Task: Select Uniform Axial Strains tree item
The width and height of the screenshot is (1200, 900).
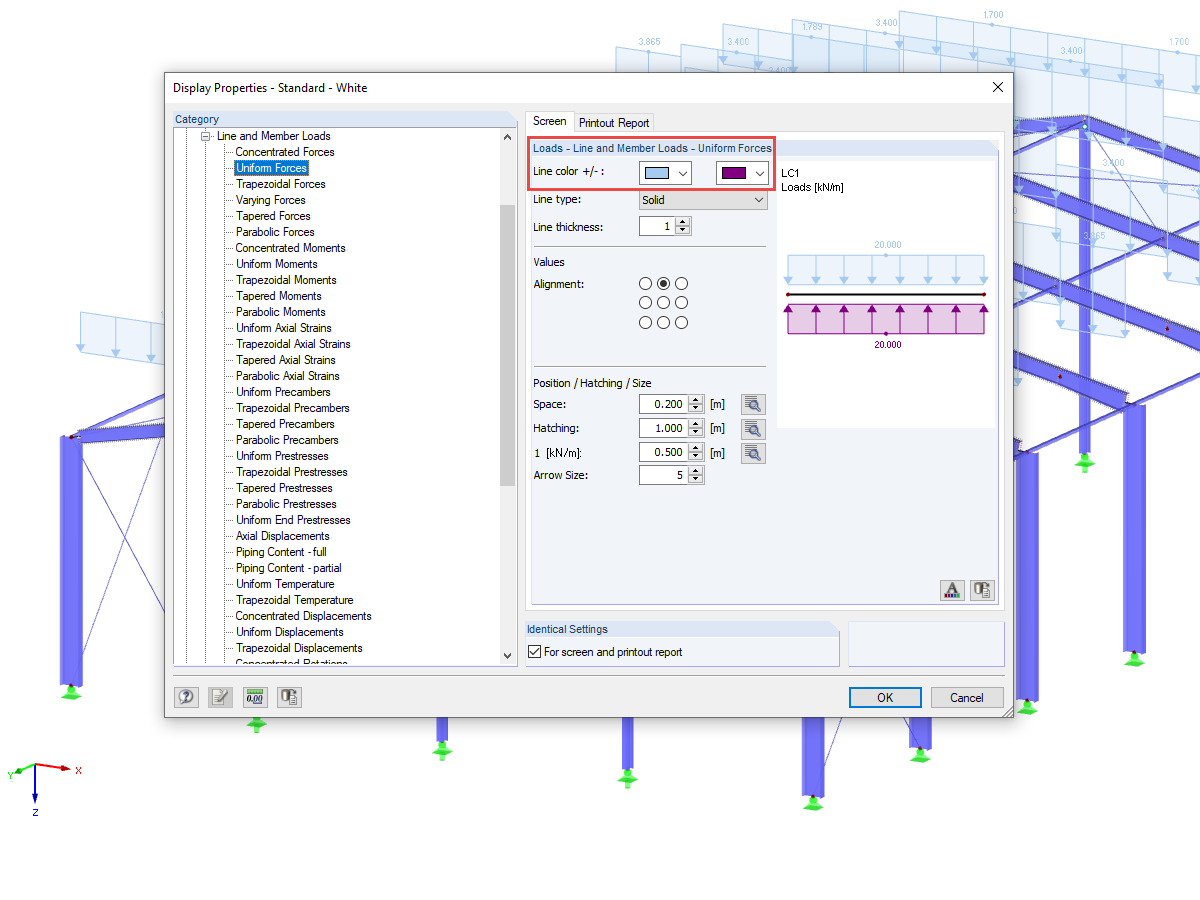Action: coord(283,328)
